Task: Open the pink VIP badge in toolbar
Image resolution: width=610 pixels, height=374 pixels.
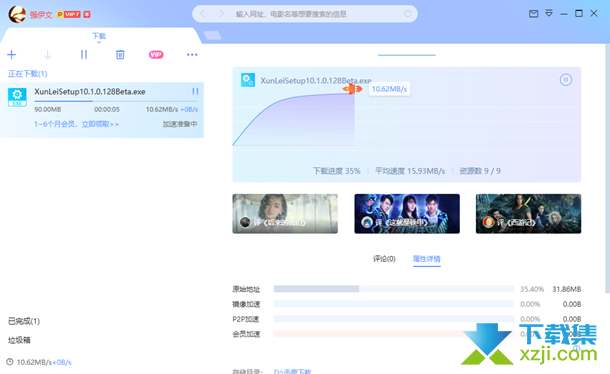Action: 156,54
